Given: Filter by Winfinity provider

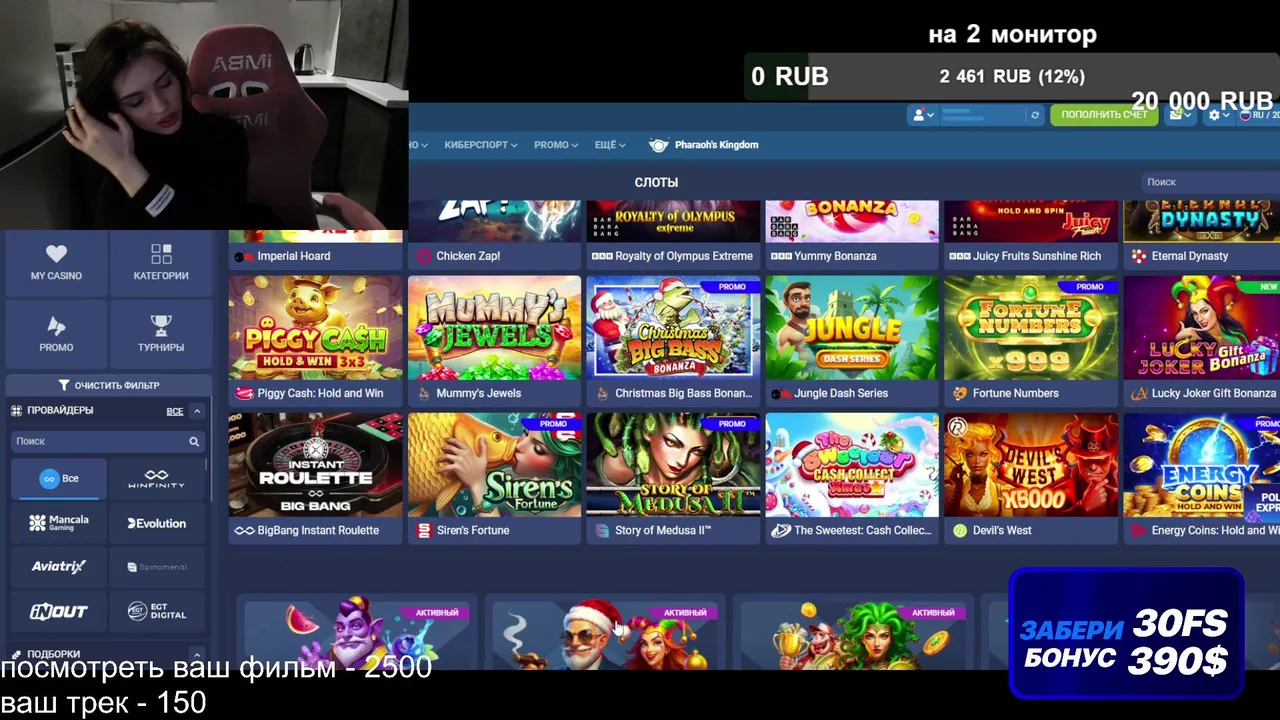Looking at the screenshot, I should pos(156,479).
